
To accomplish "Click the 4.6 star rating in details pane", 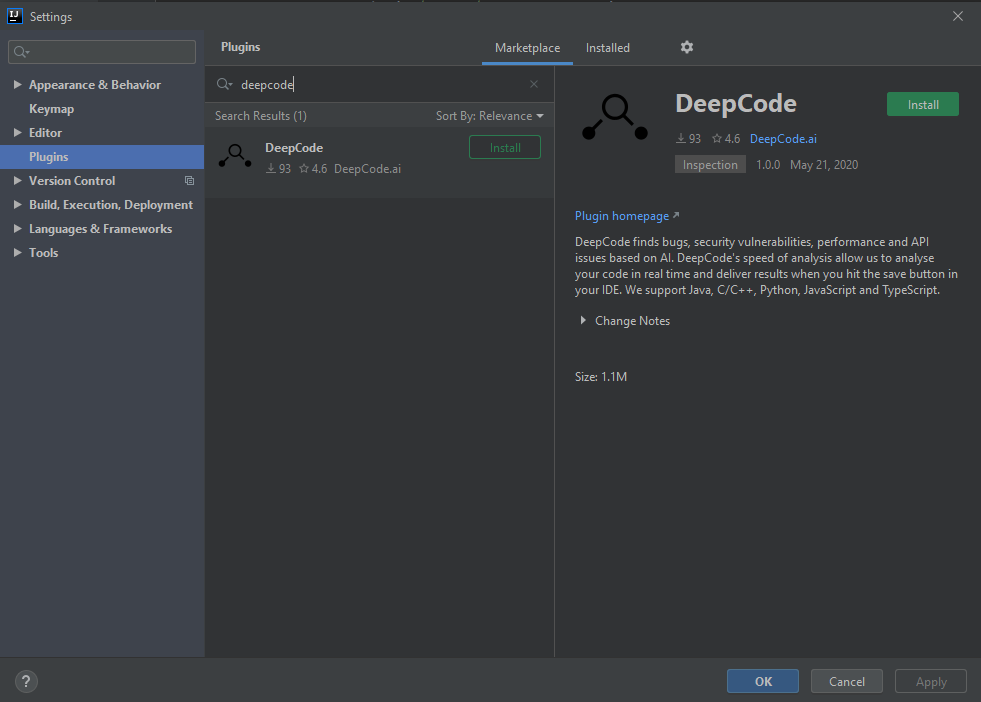I will click(726, 139).
